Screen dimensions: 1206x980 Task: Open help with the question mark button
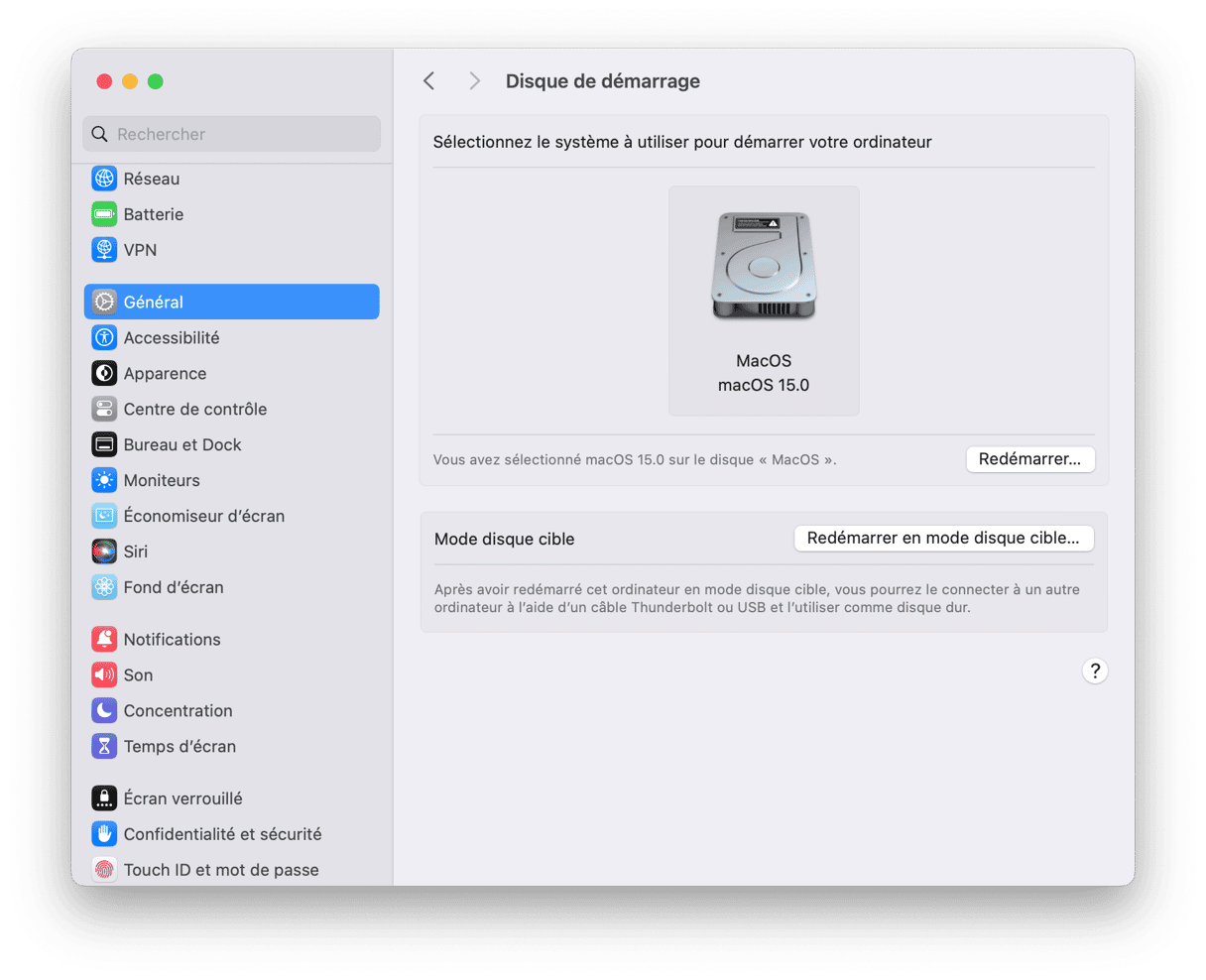[1095, 671]
